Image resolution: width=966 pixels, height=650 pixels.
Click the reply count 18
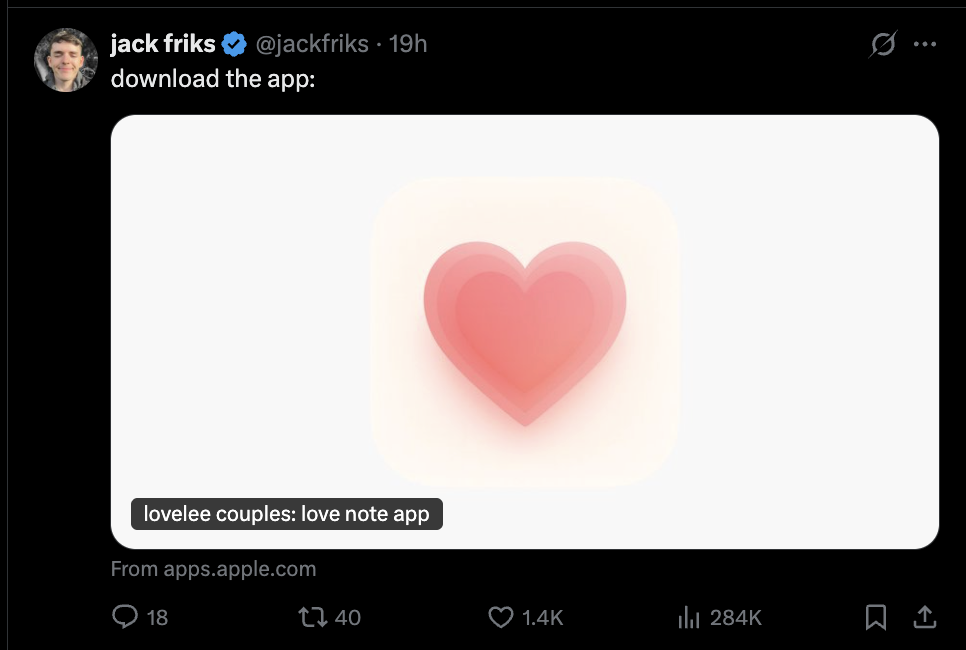pyautogui.click(x=158, y=617)
